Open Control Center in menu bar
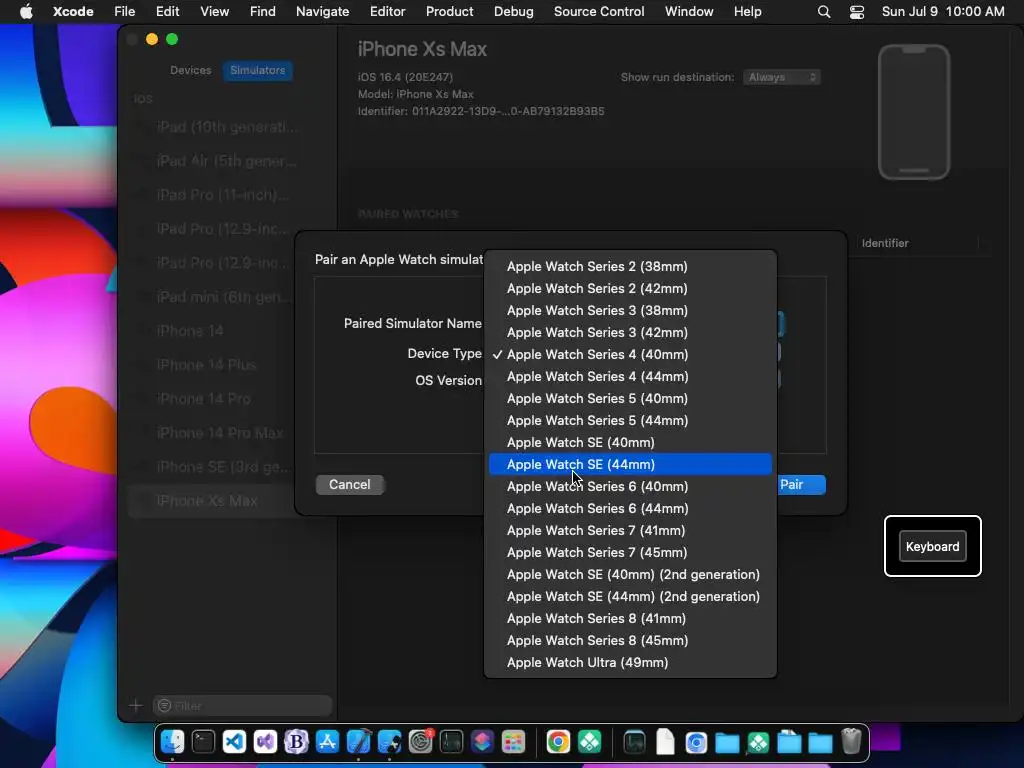Viewport: 1024px width, 768px height. tap(857, 11)
